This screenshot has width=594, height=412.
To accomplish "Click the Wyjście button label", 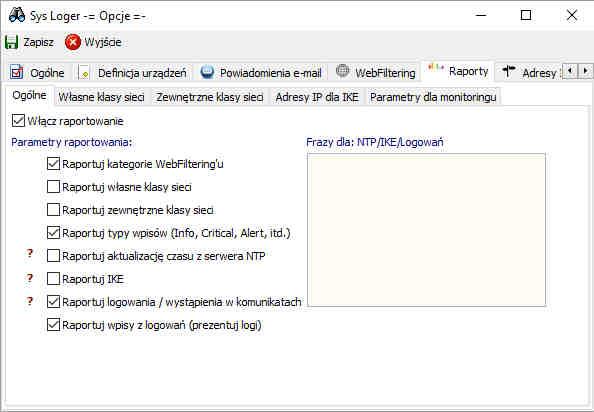I will pyautogui.click(x=103, y=42).
